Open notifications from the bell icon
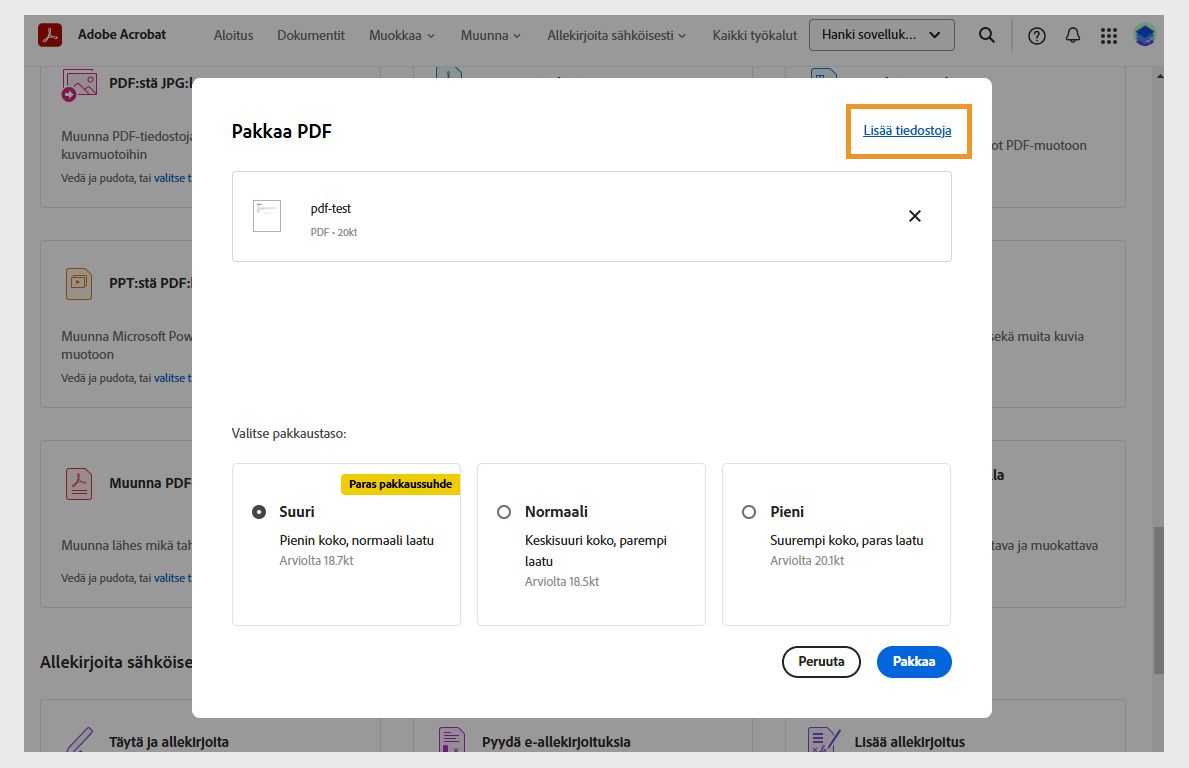 tap(1072, 35)
